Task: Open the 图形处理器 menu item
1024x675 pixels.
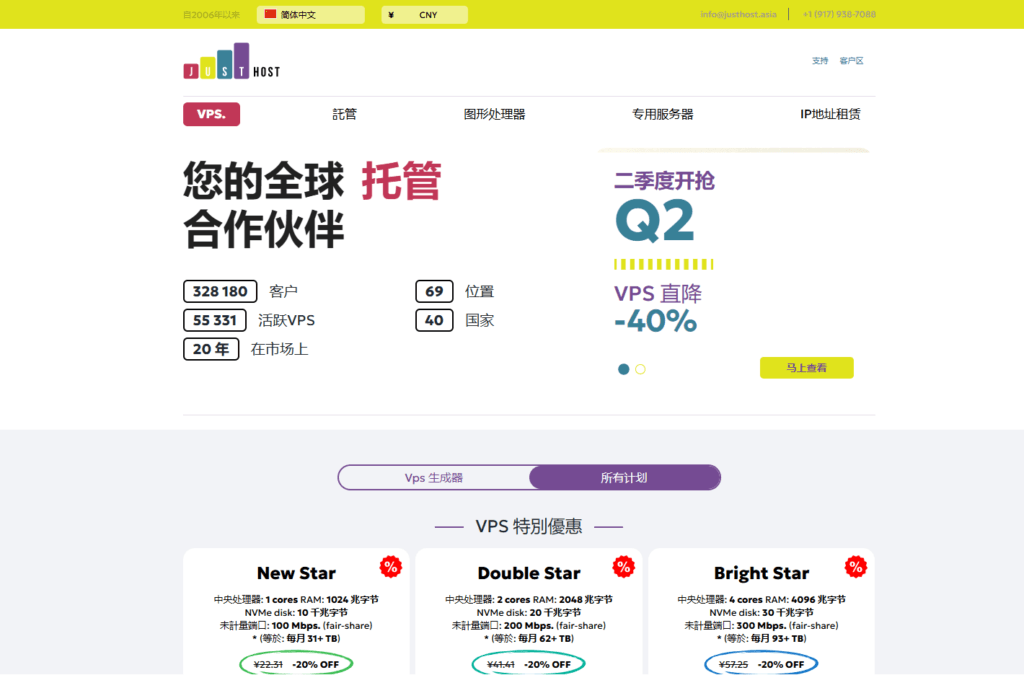Action: pos(494,114)
